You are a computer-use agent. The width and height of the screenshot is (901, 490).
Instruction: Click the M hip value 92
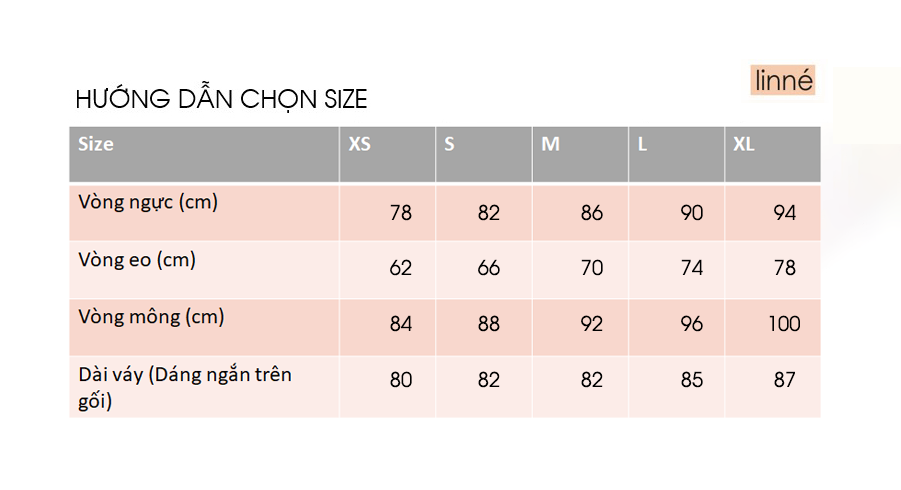pyautogui.click(x=592, y=324)
